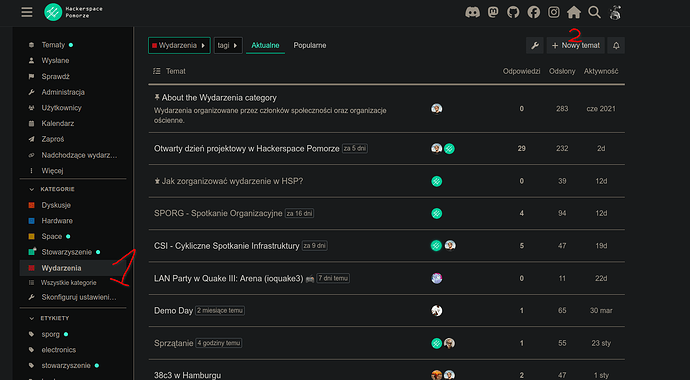The width and height of the screenshot is (690, 380).
Task: Collapse the KATEGORIE sidebar section
Action: pyautogui.click(x=31, y=189)
